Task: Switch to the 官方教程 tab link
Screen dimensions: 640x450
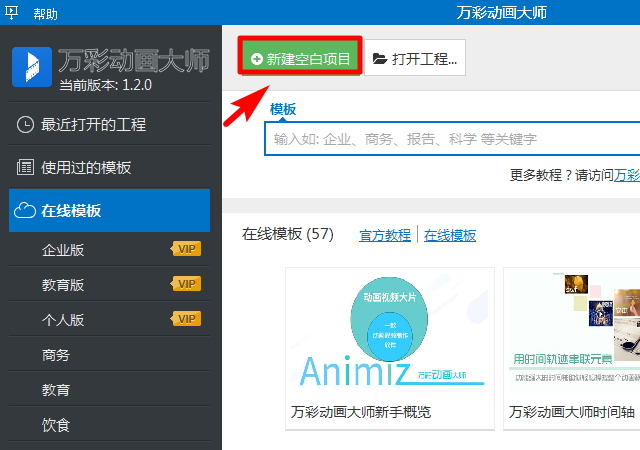Action: coord(385,235)
